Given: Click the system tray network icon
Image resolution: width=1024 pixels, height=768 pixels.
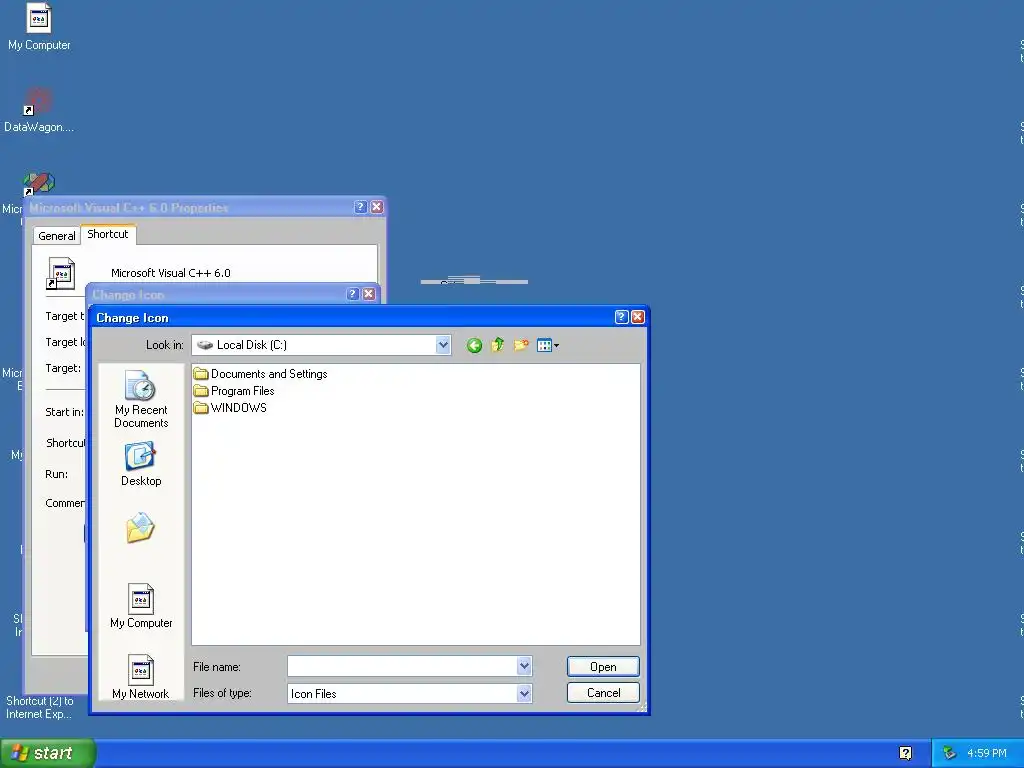Looking at the screenshot, I should point(950,753).
